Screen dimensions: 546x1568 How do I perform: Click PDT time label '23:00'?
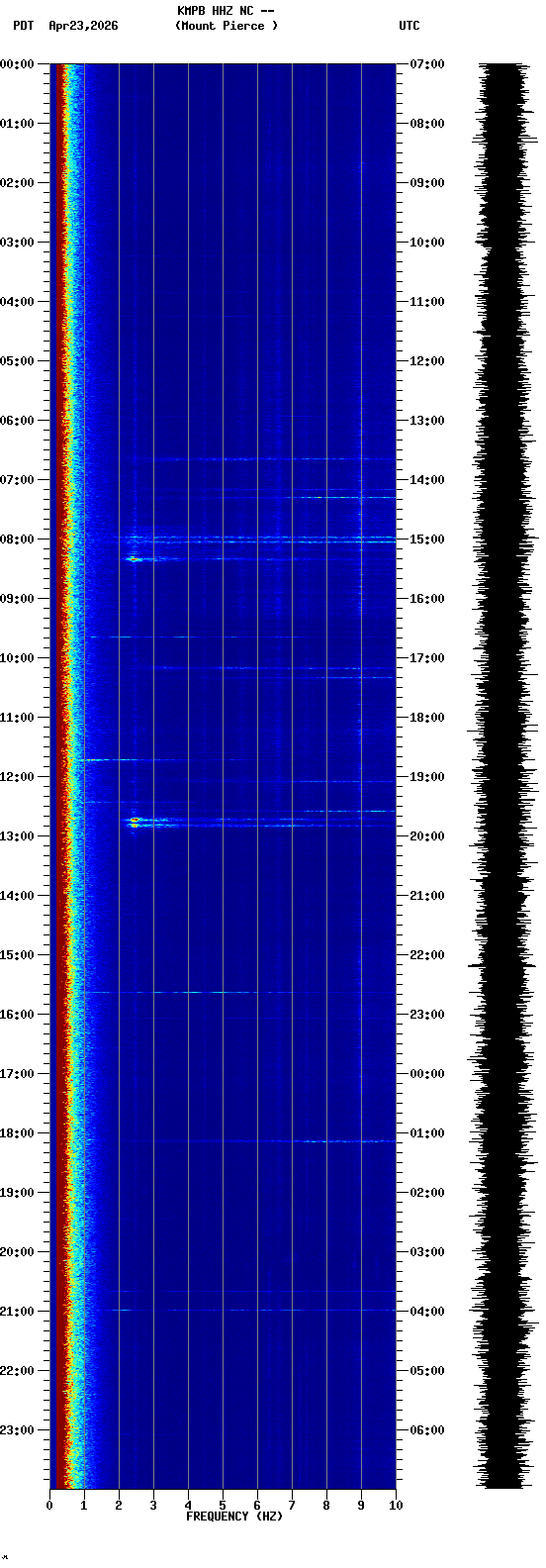pyautogui.click(x=18, y=1430)
